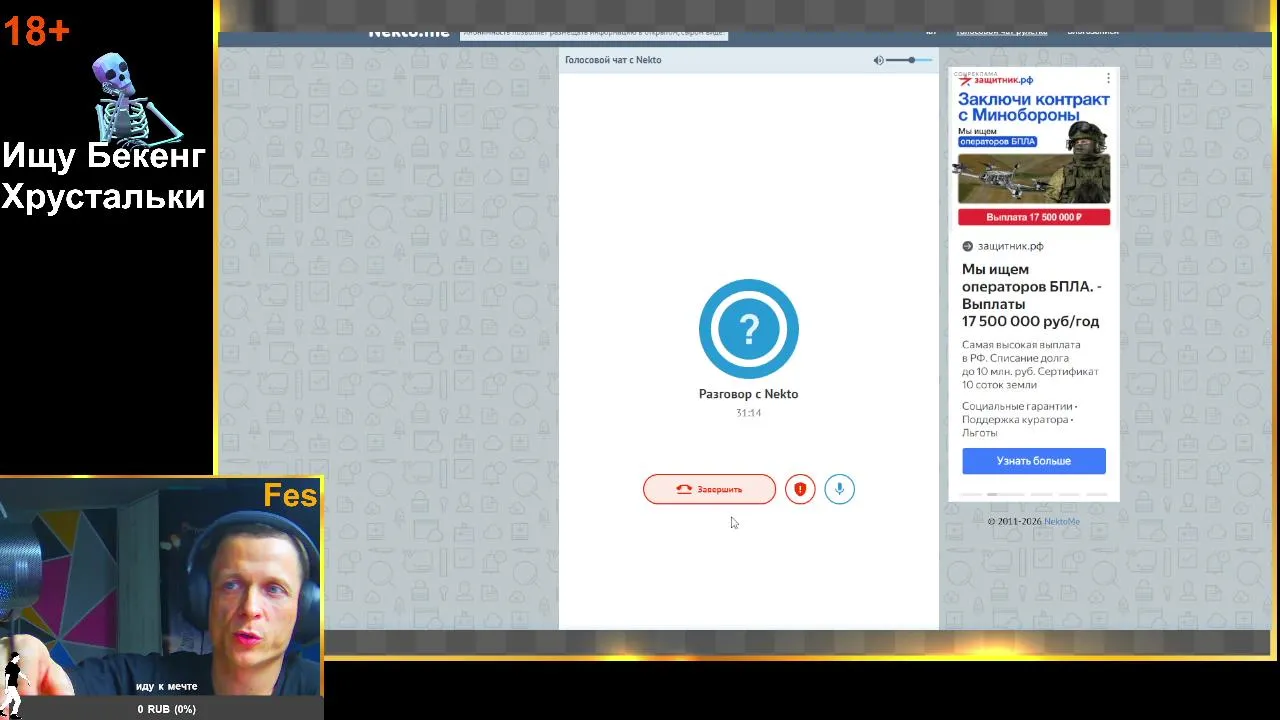Click the blue question-mark avatar circle
The width and height of the screenshot is (1280, 720).
click(x=749, y=329)
